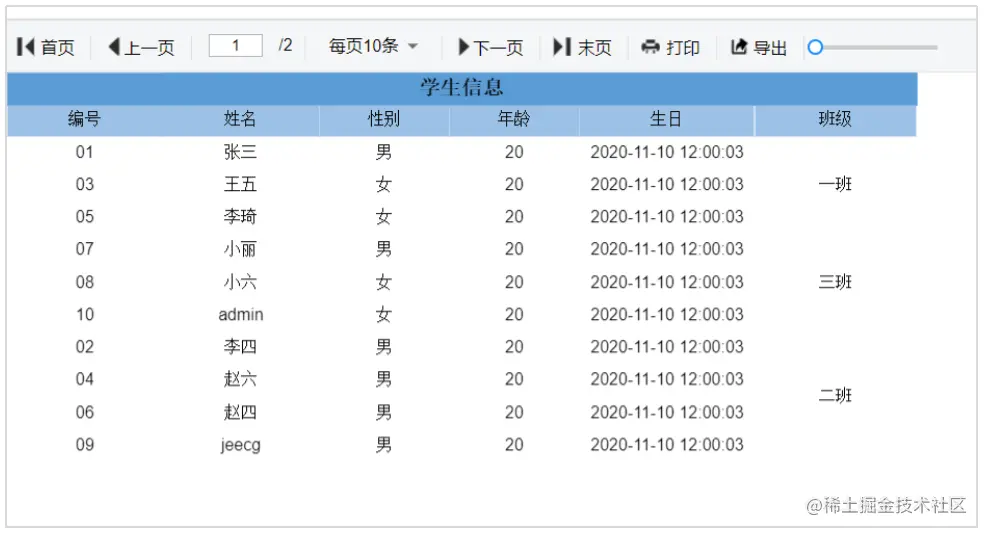This screenshot has height=533, width=984.
Task: Click the 生日 column header
Action: (x=666, y=119)
